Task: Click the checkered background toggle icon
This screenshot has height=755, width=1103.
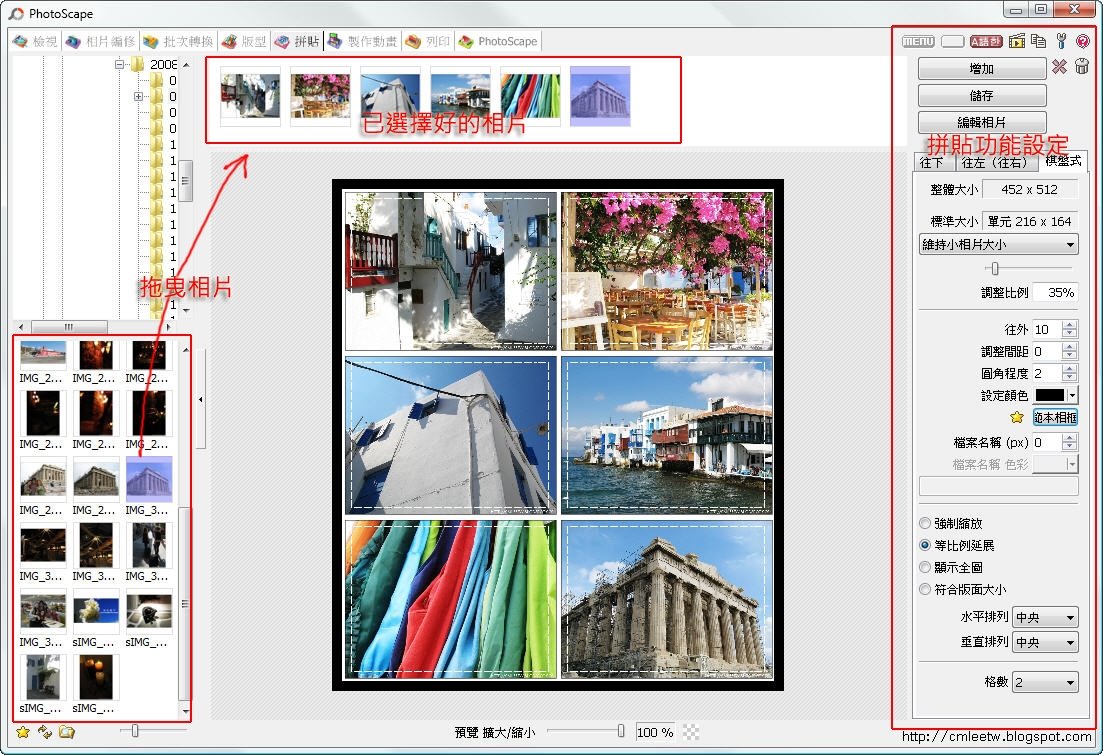Action: click(691, 732)
